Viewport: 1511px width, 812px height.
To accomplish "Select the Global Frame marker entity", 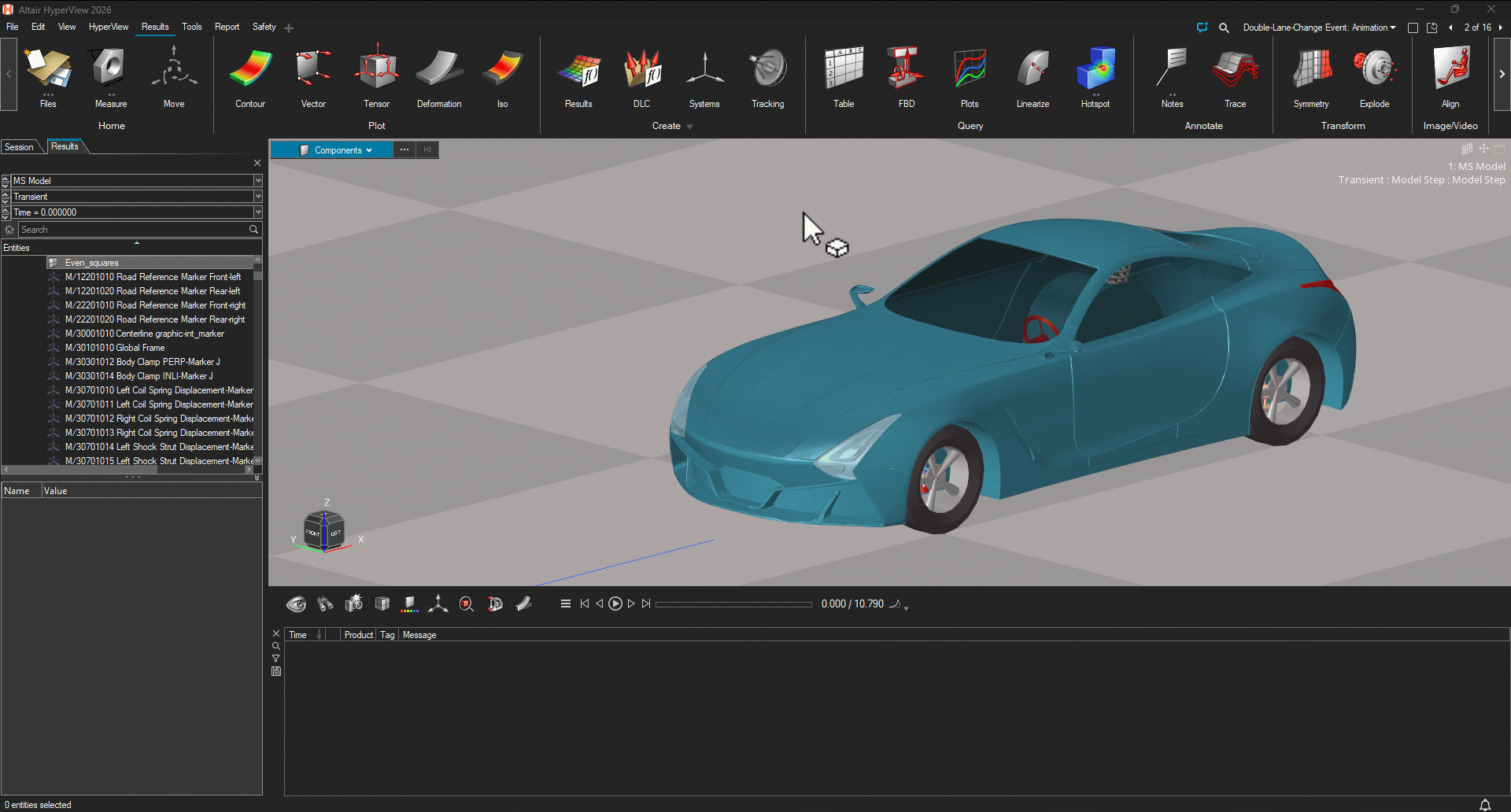I will point(116,348).
